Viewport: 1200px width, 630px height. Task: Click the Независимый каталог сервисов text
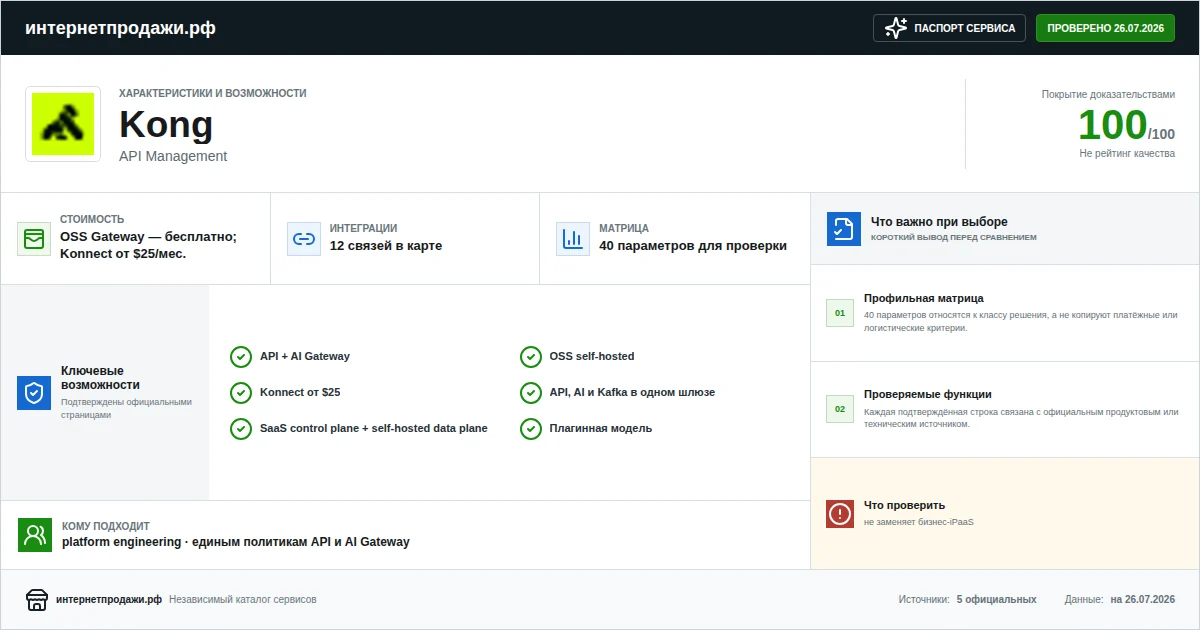pyautogui.click(x=243, y=599)
